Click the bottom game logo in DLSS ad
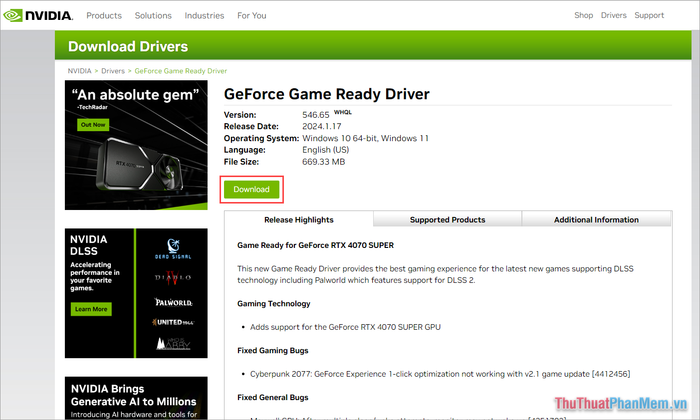 173,344
